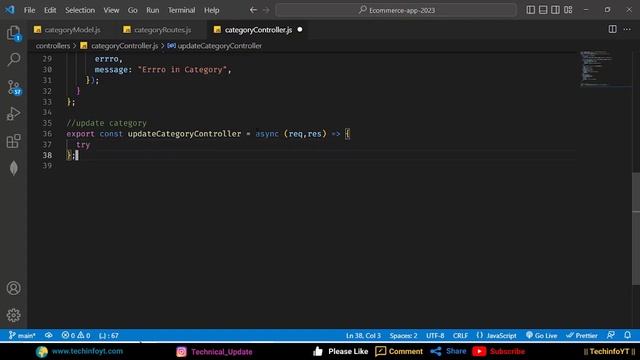This screenshot has width=640, height=360.
Task: Toggle primary side bar layout icon
Action: [530, 10]
